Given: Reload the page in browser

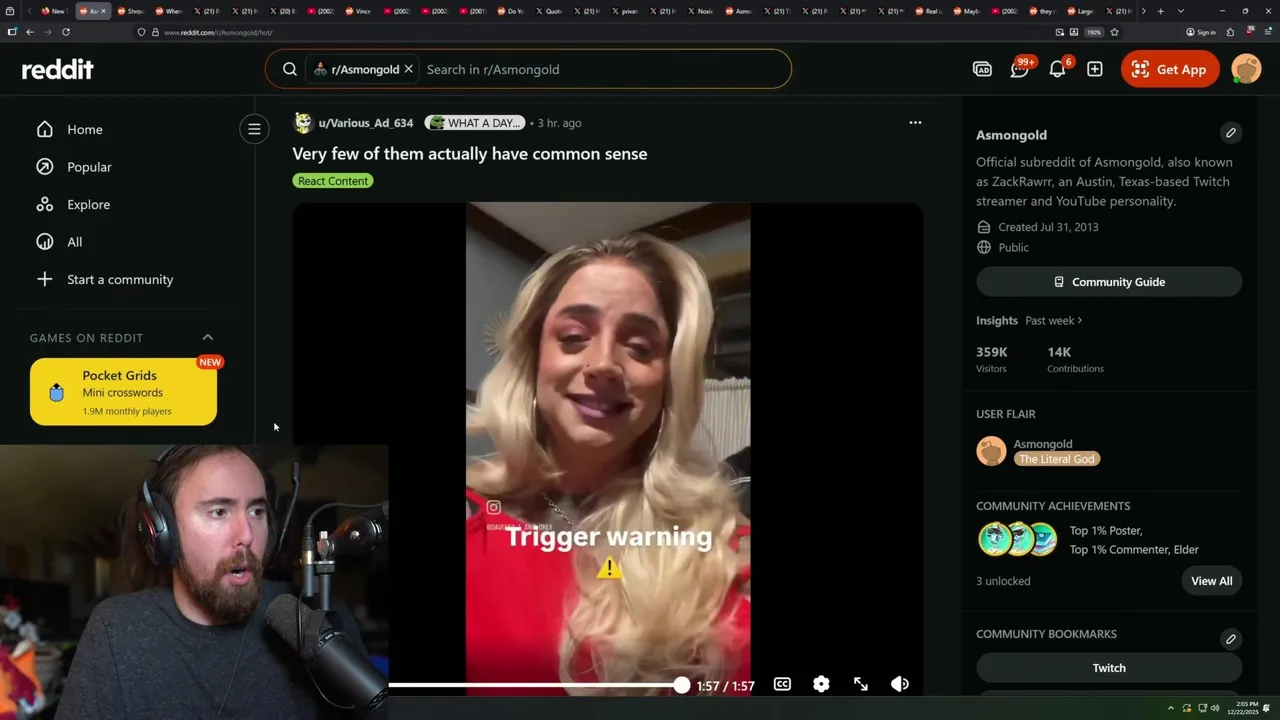Looking at the screenshot, I should (66, 32).
